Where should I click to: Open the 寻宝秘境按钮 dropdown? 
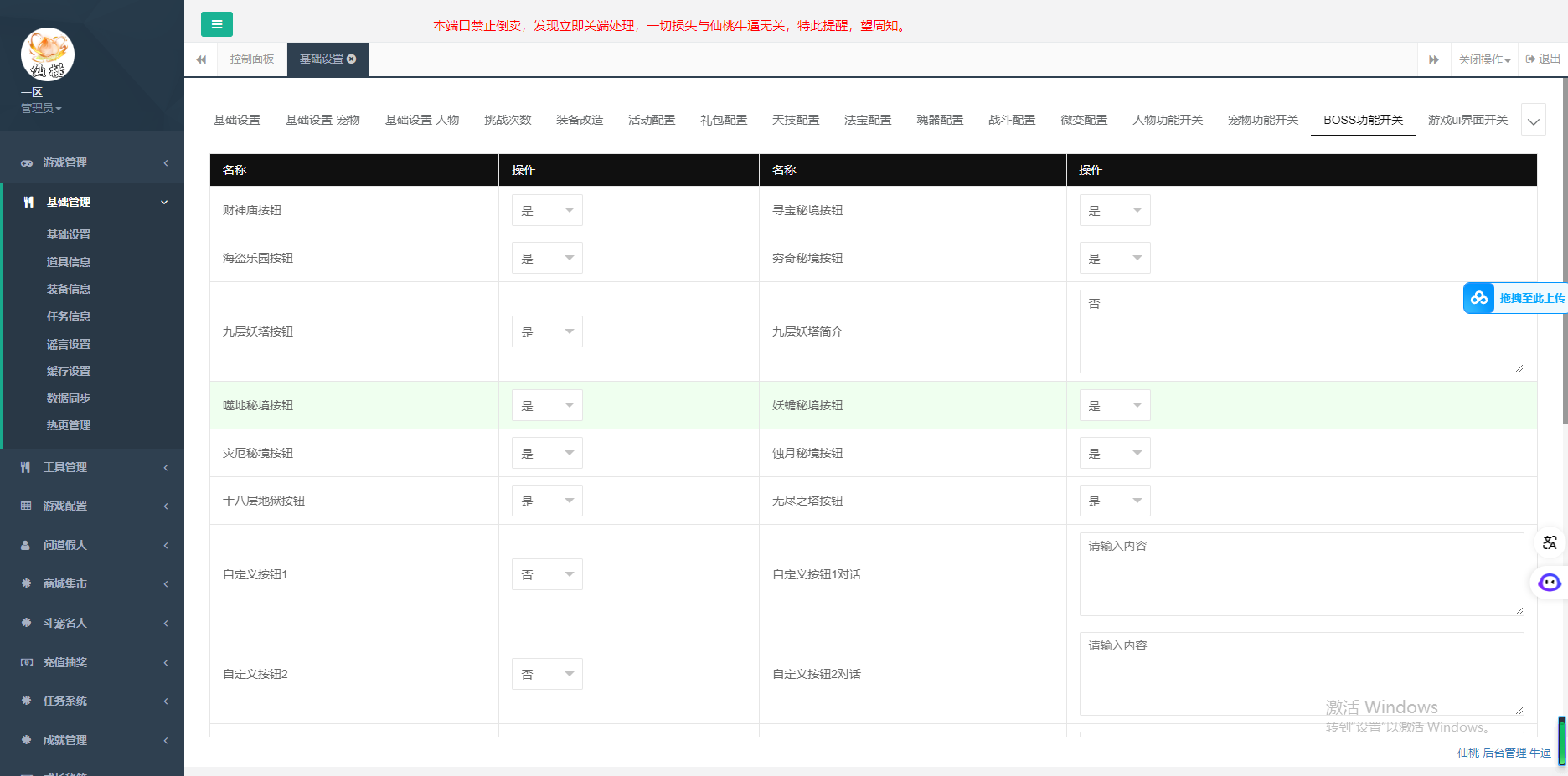tap(1115, 210)
